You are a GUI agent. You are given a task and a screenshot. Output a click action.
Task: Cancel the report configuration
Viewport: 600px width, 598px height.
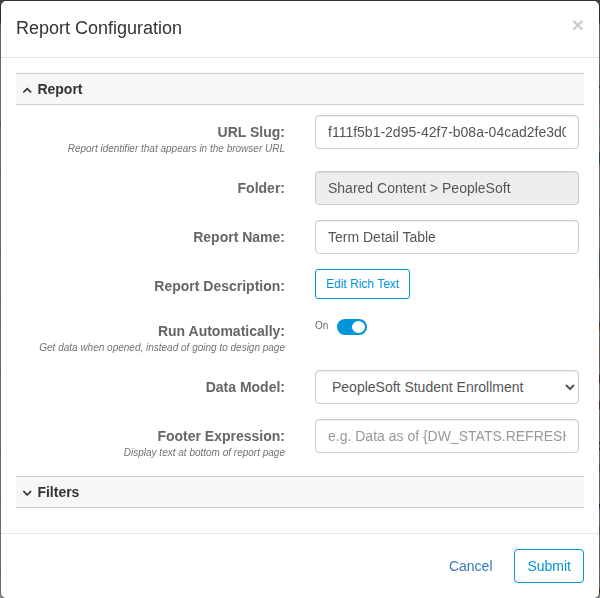pos(470,566)
